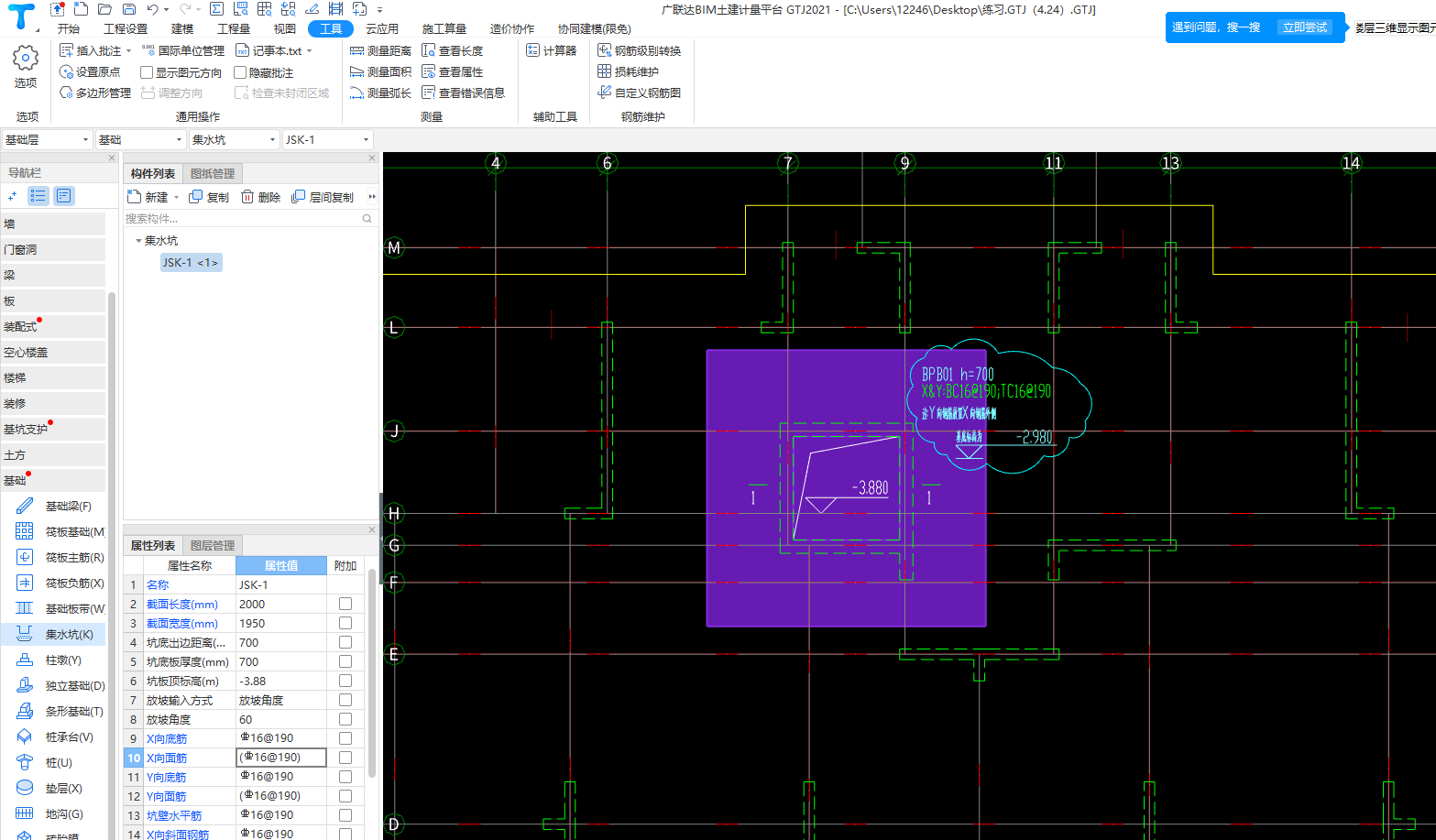
Task: Expand the 记事本.txt dropdown arrow
Action: click(309, 50)
